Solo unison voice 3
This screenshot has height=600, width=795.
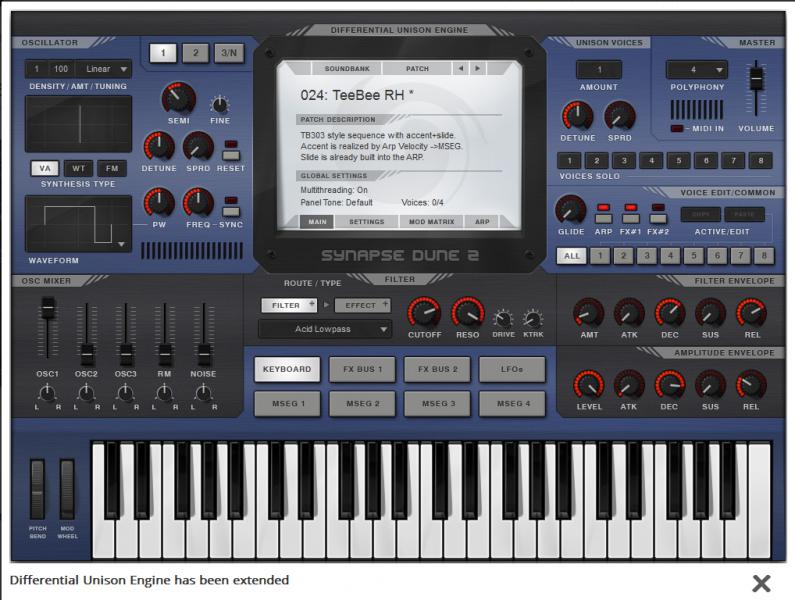click(x=624, y=161)
